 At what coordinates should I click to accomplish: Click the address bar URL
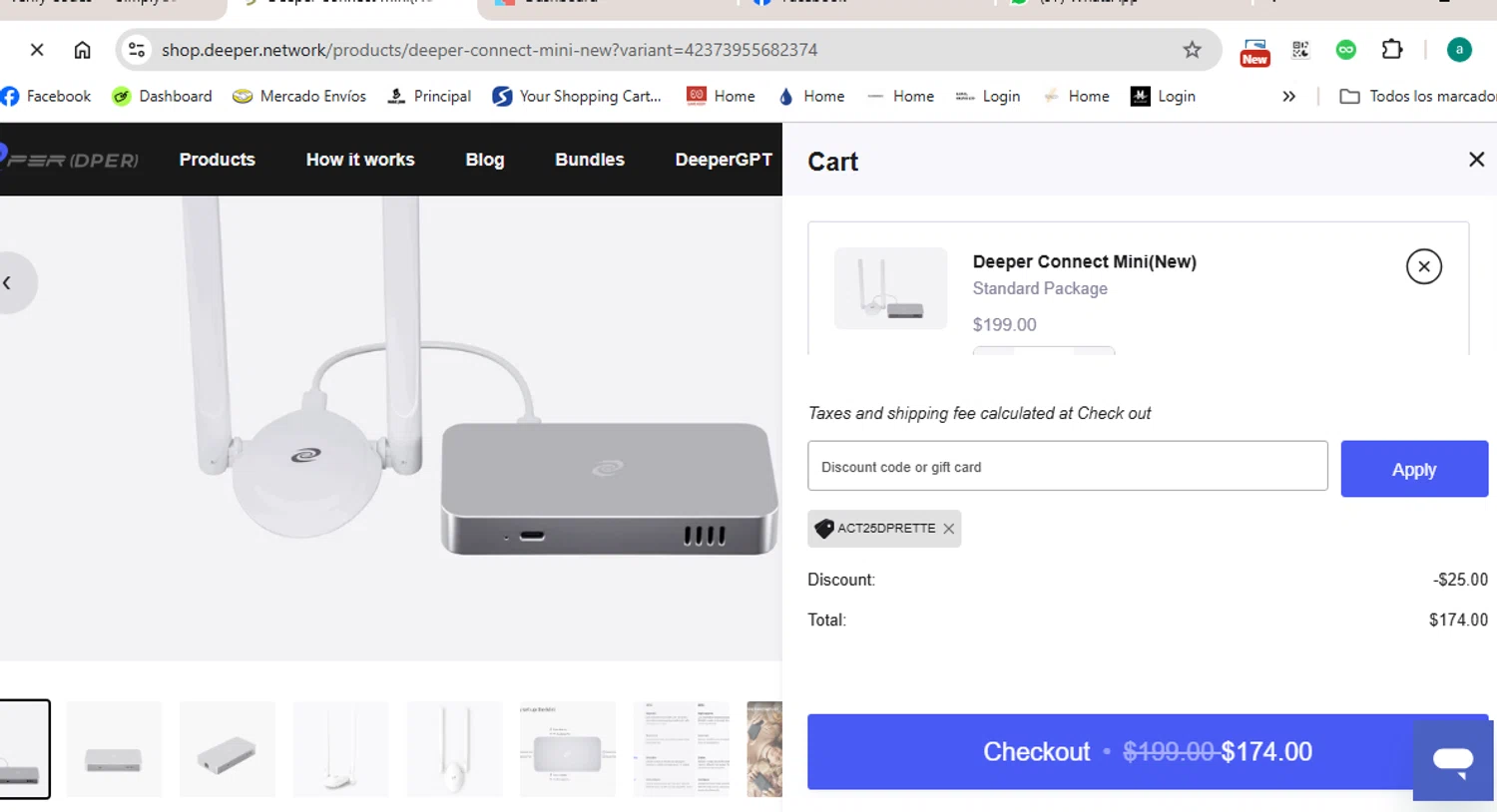coord(489,50)
